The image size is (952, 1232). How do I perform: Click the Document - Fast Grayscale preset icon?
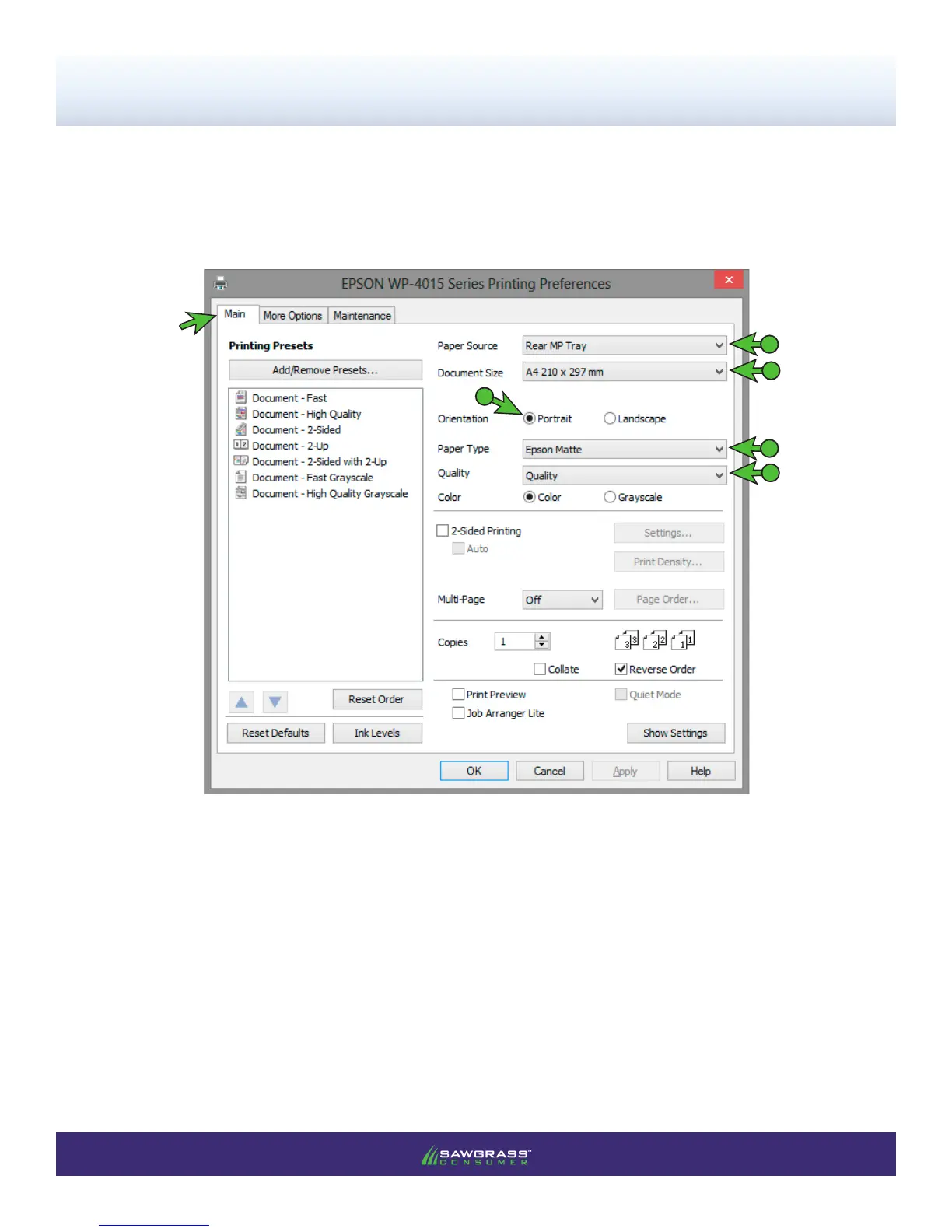point(241,477)
